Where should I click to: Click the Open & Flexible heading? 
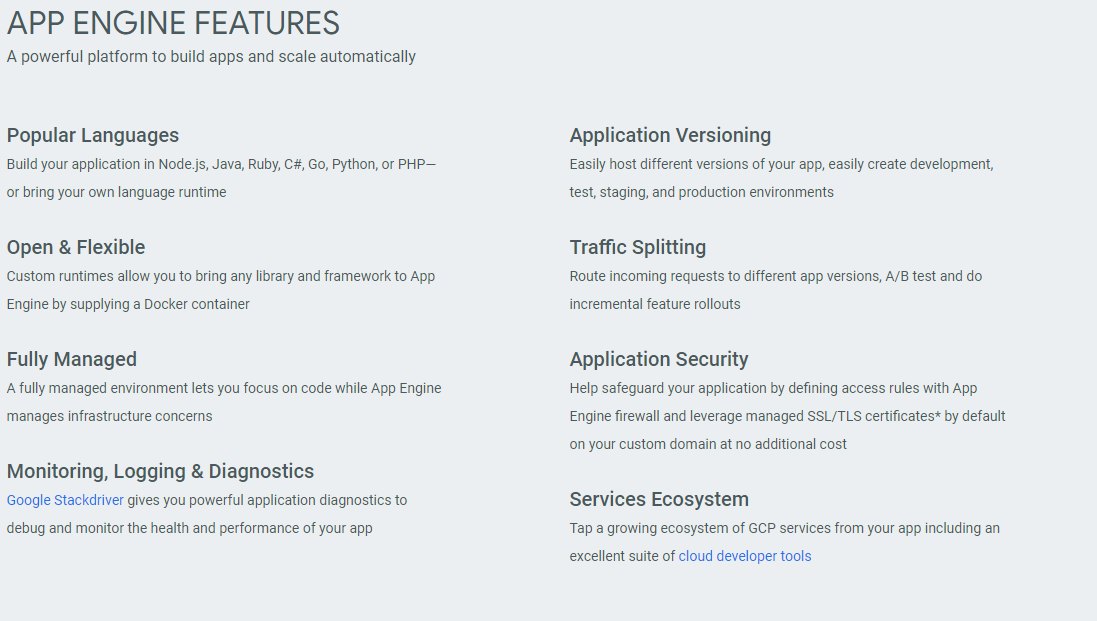76,247
